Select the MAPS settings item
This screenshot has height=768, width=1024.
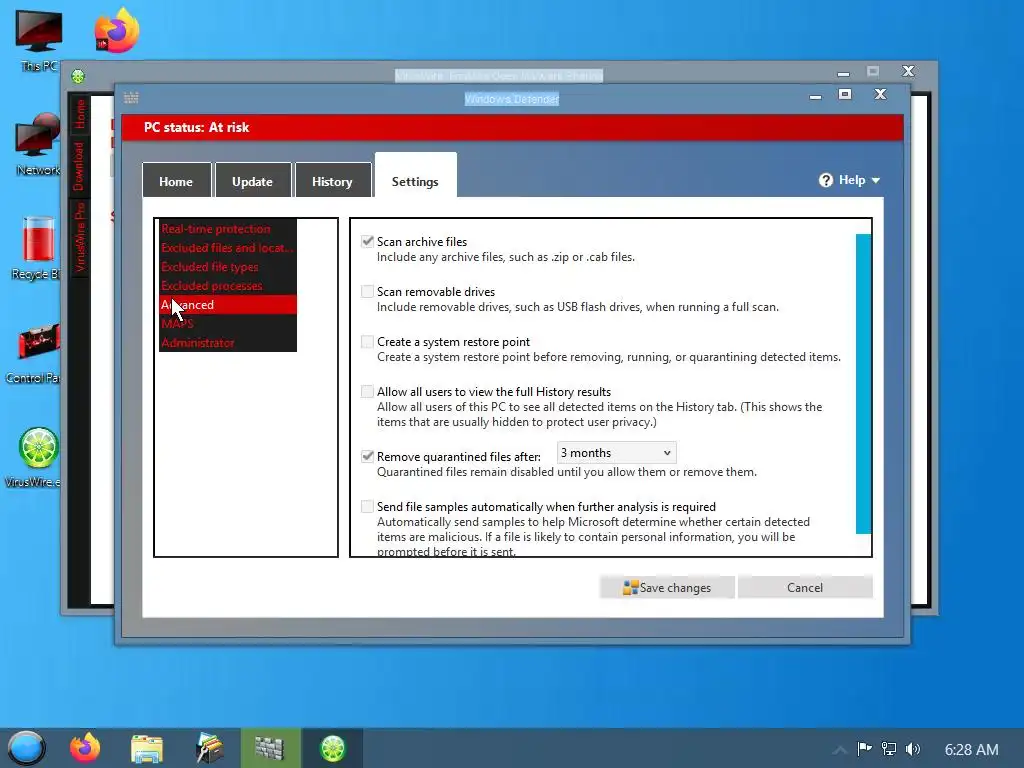point(228,323)
